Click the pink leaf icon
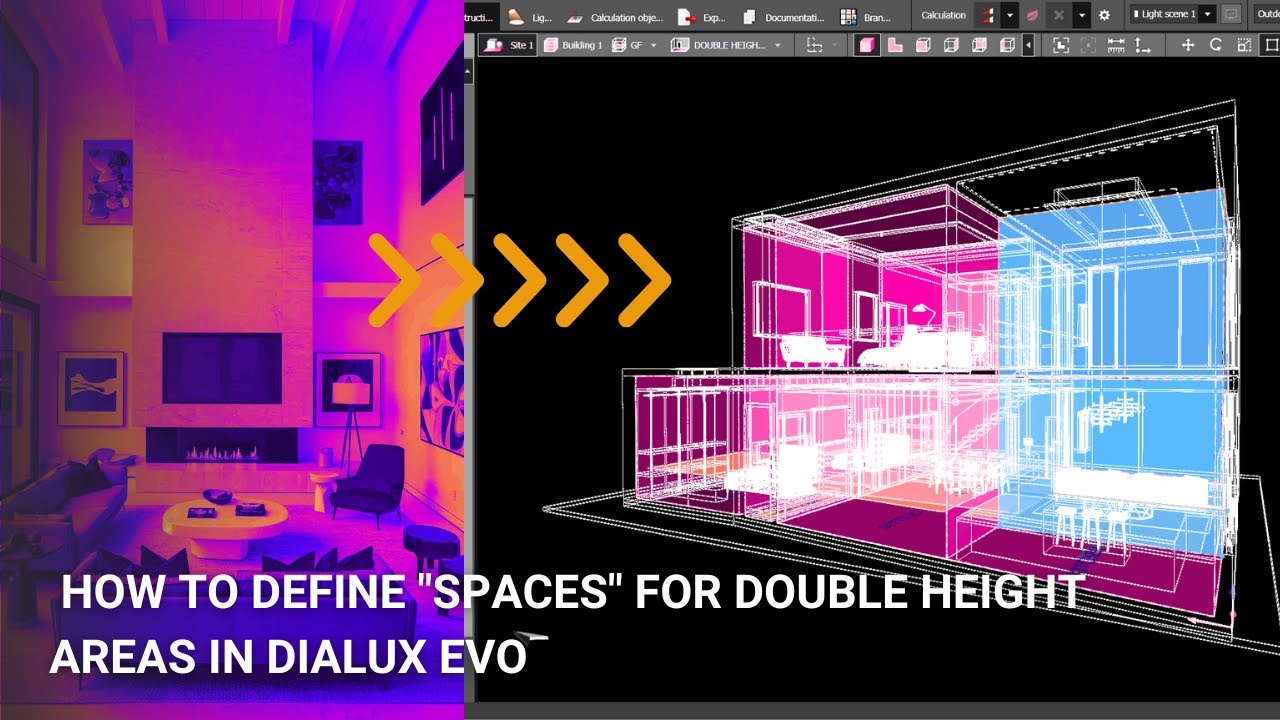This screenshot has height=720, width=1280. 1033,15
